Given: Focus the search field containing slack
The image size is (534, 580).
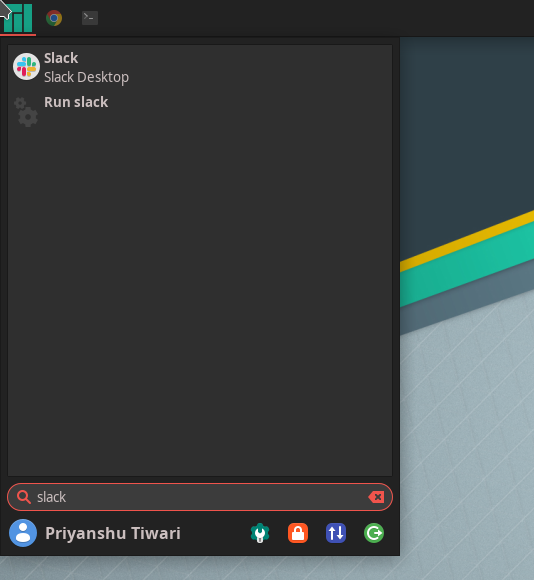Looking at the screenshot, I should 200,497.
